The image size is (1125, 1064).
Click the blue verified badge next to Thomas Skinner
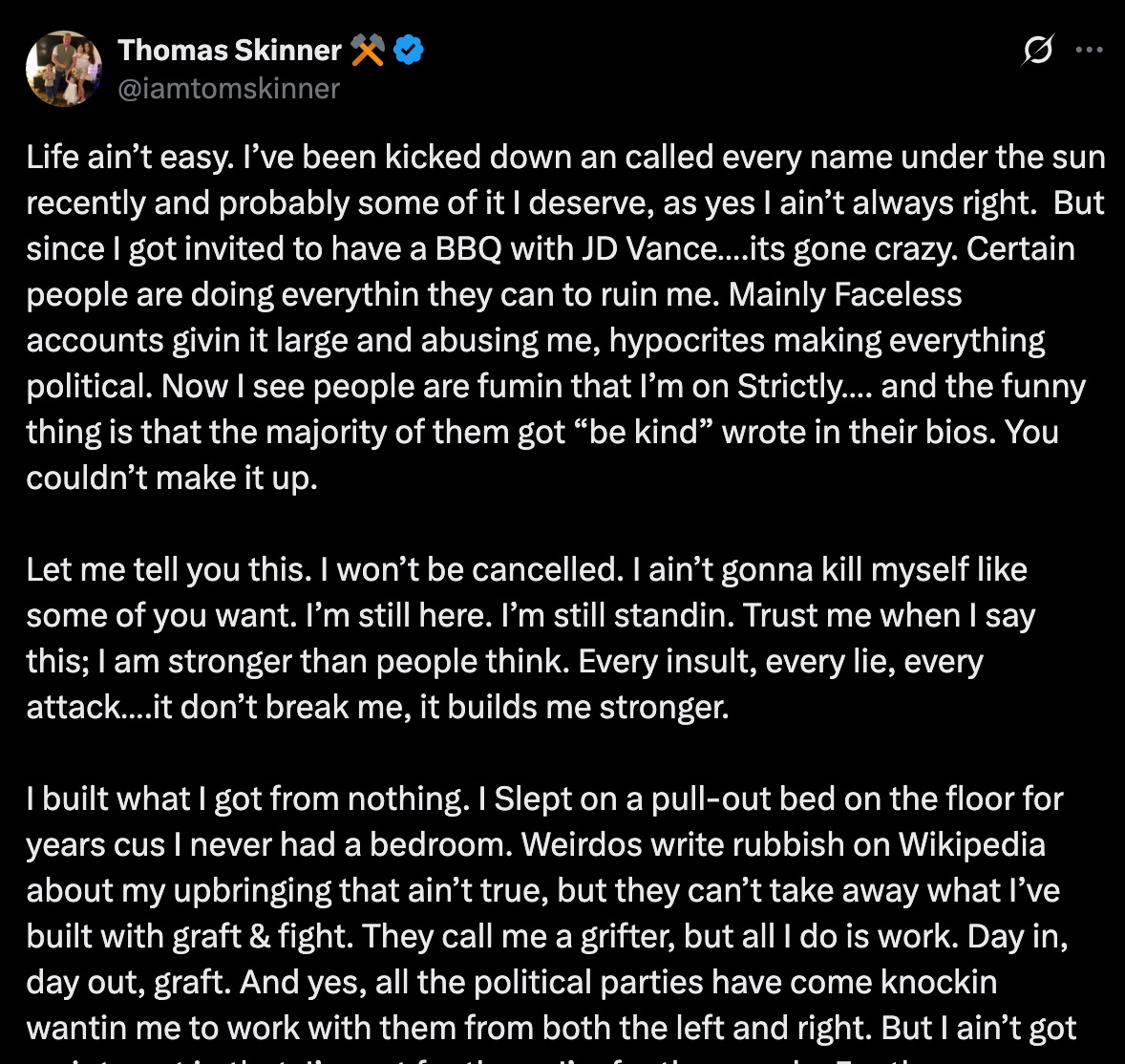tap(410, 51)
